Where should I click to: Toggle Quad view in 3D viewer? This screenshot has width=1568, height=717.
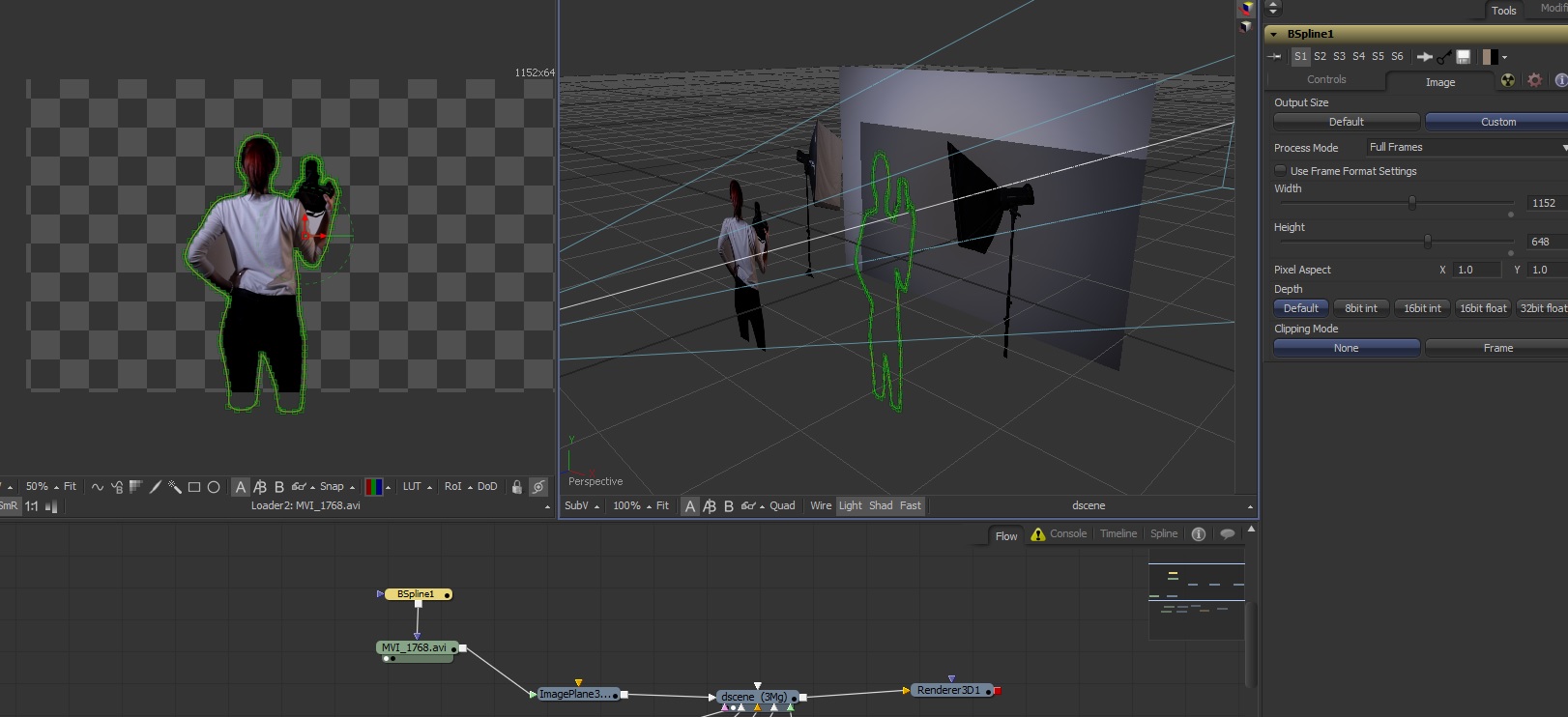tap(782, 506)
